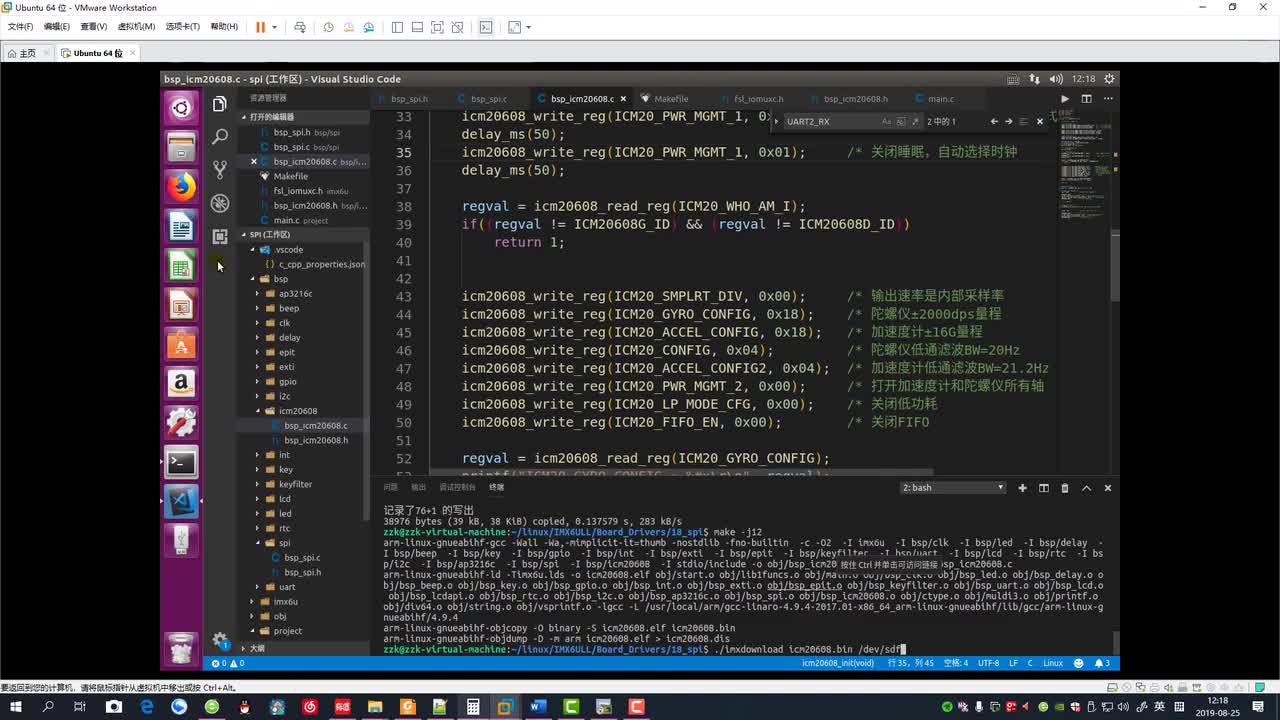The width and height of the screenshot is (1280, 720).
Task: Open editor more actions menu
Action: click(x=1106, y=99)
